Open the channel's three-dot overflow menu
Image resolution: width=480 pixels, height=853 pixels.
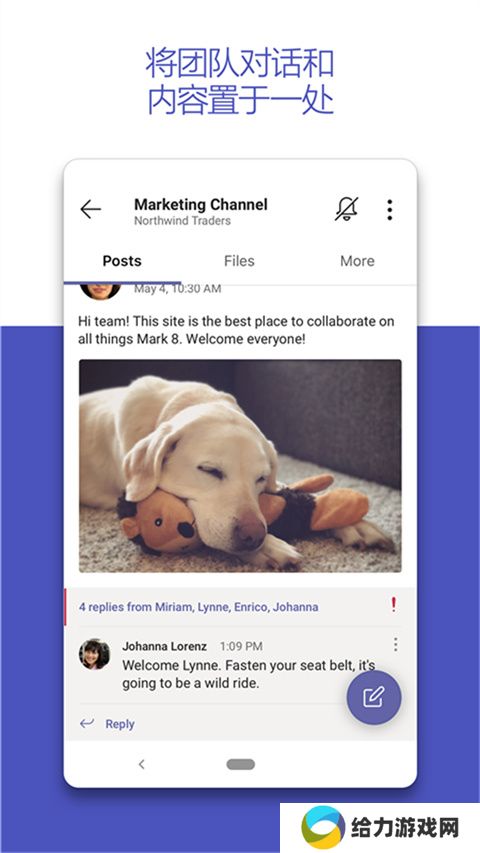point(390,209)
